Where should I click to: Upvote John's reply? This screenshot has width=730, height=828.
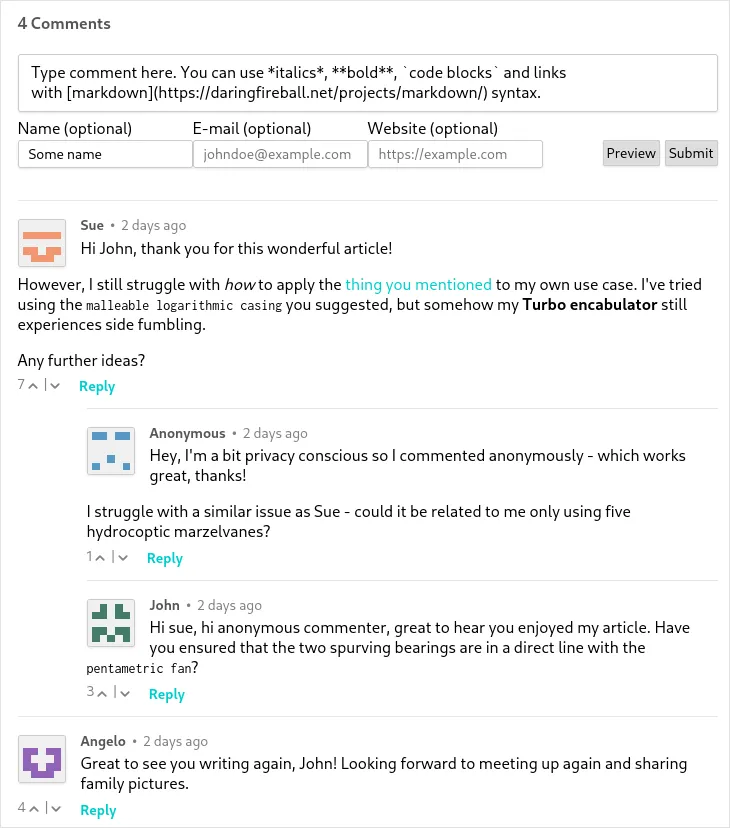tap(104, 692)
